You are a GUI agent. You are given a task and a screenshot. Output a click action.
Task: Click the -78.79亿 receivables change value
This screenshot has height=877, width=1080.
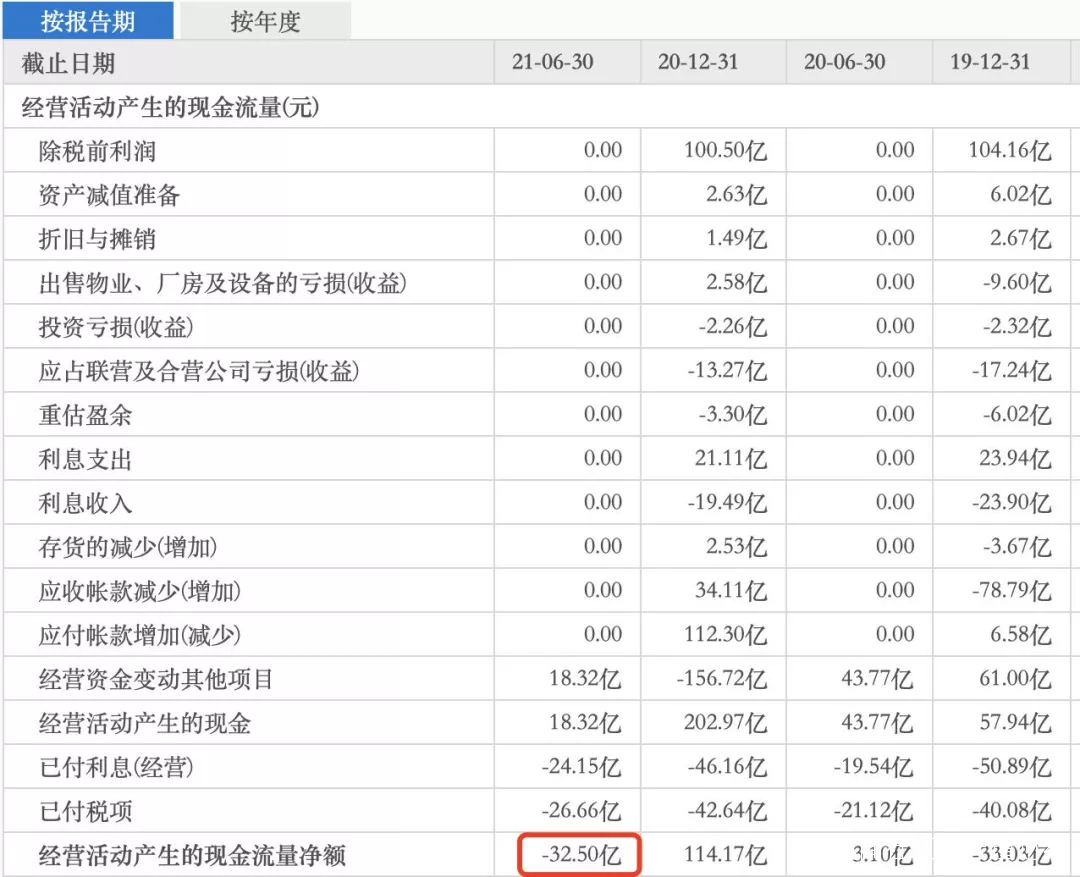(1012, 590)
